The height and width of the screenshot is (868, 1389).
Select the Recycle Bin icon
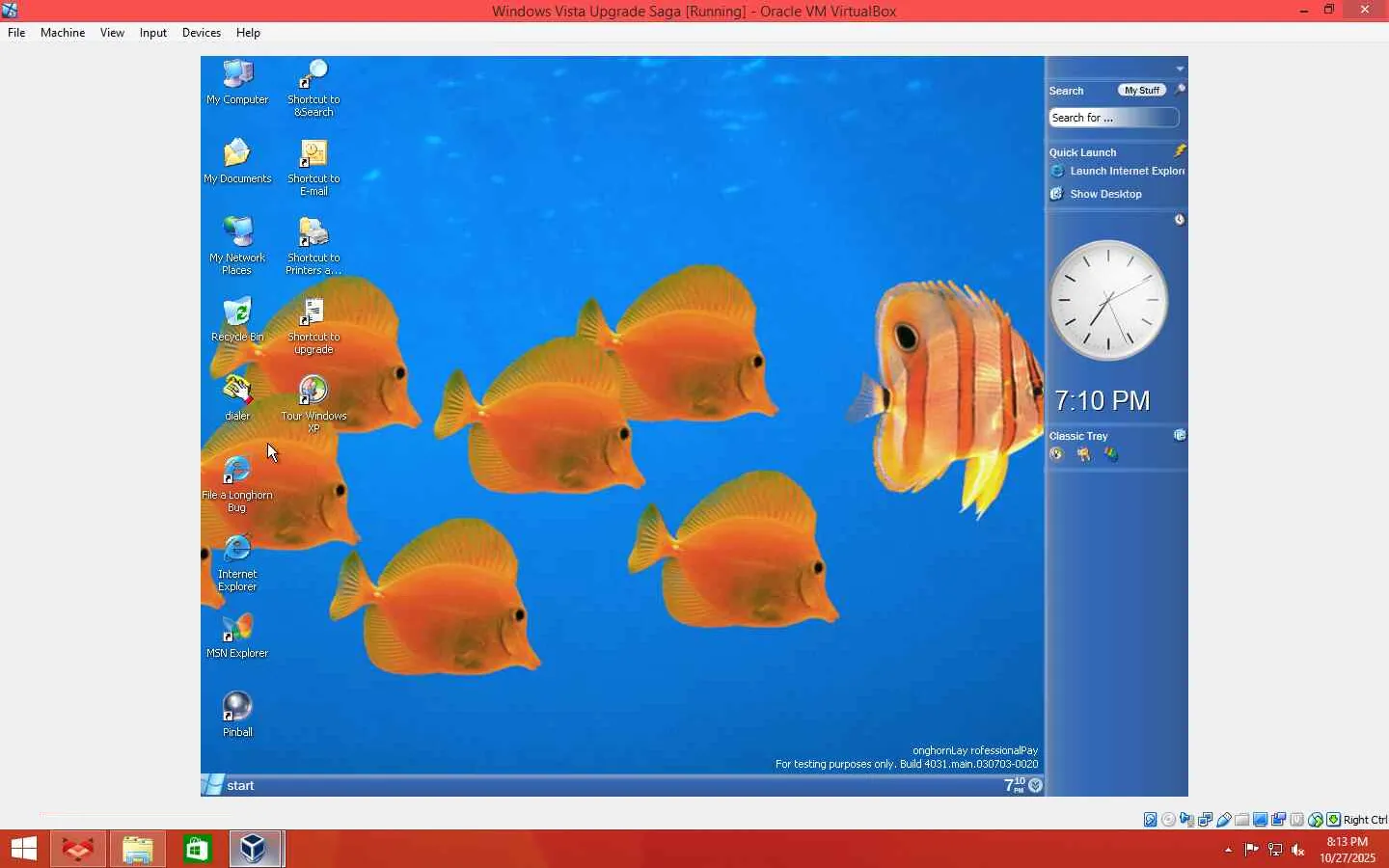[237, 319]
